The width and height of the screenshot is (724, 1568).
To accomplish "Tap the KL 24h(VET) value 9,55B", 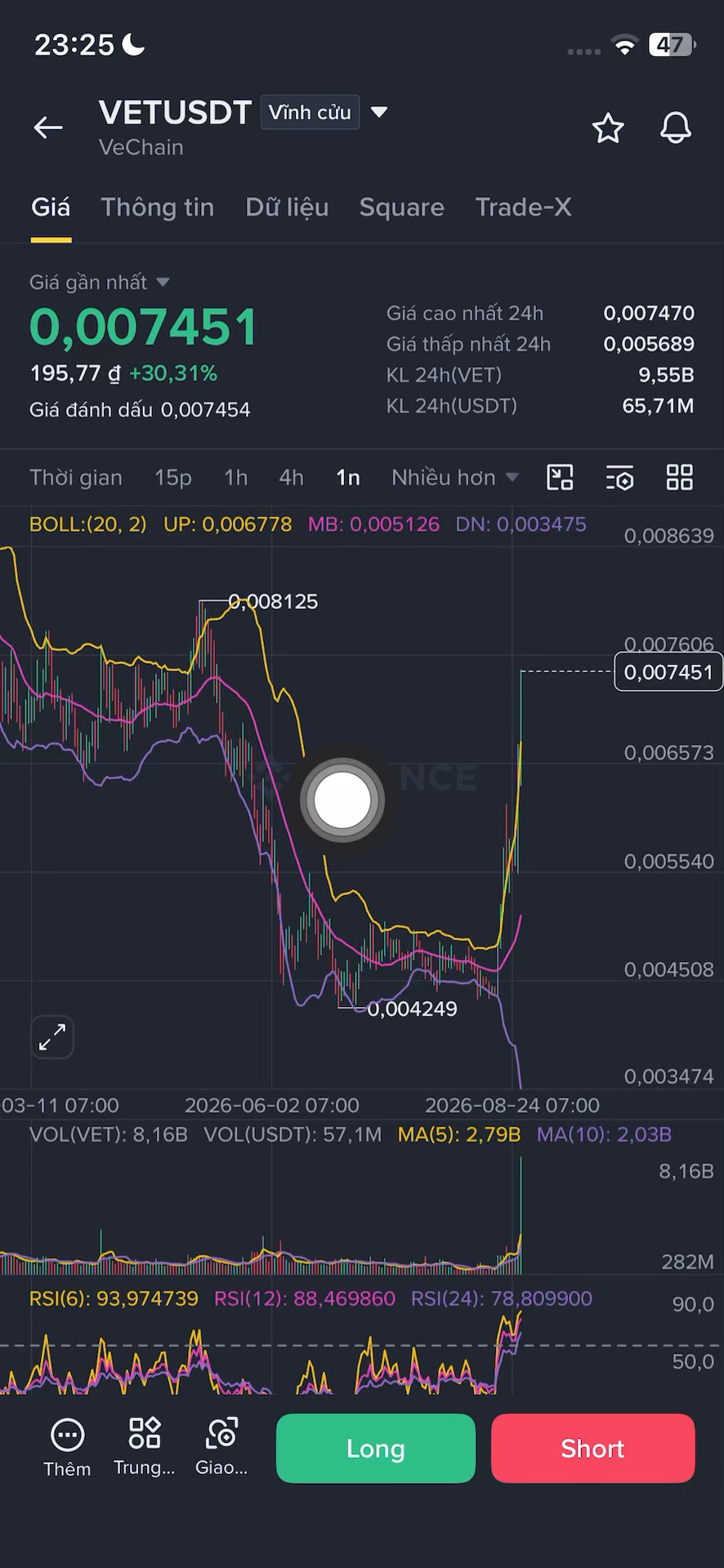I will pos(667,375).
